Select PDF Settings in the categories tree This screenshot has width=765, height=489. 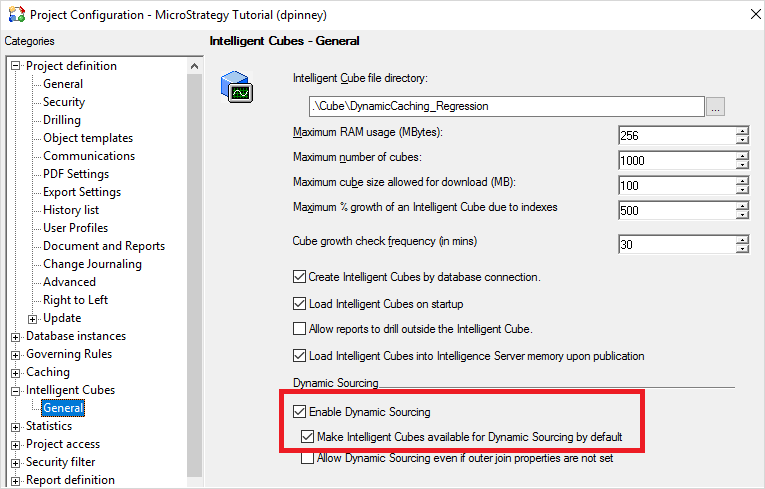[76, 174]
